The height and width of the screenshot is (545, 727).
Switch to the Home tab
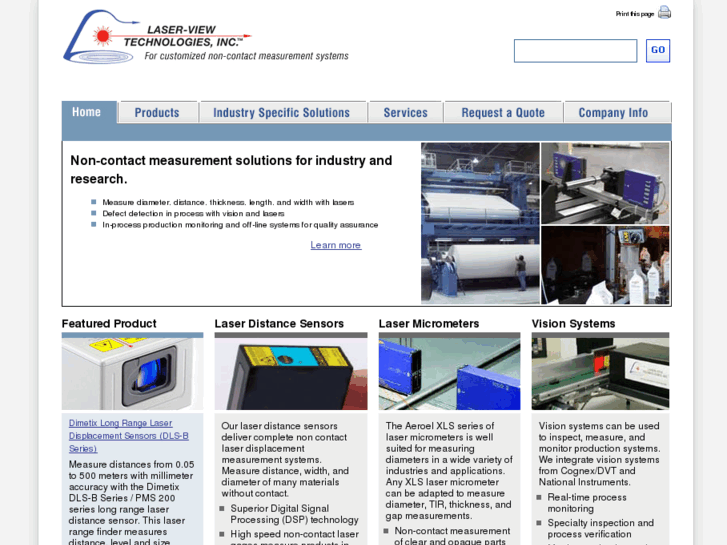(87, 112)
